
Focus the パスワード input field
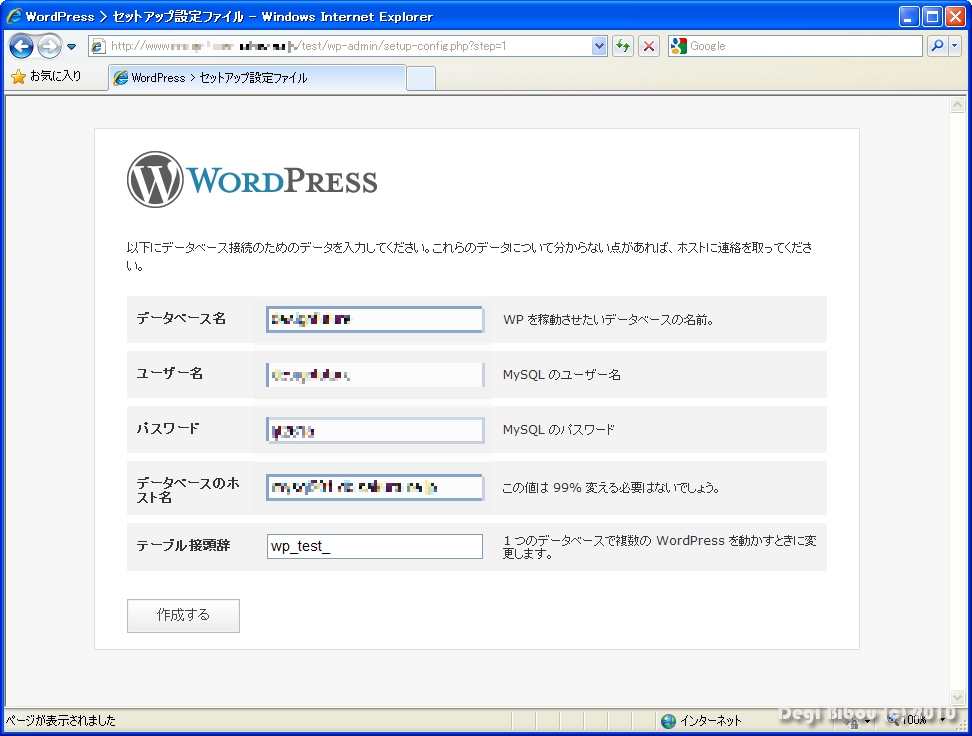(x=374, y=430)
